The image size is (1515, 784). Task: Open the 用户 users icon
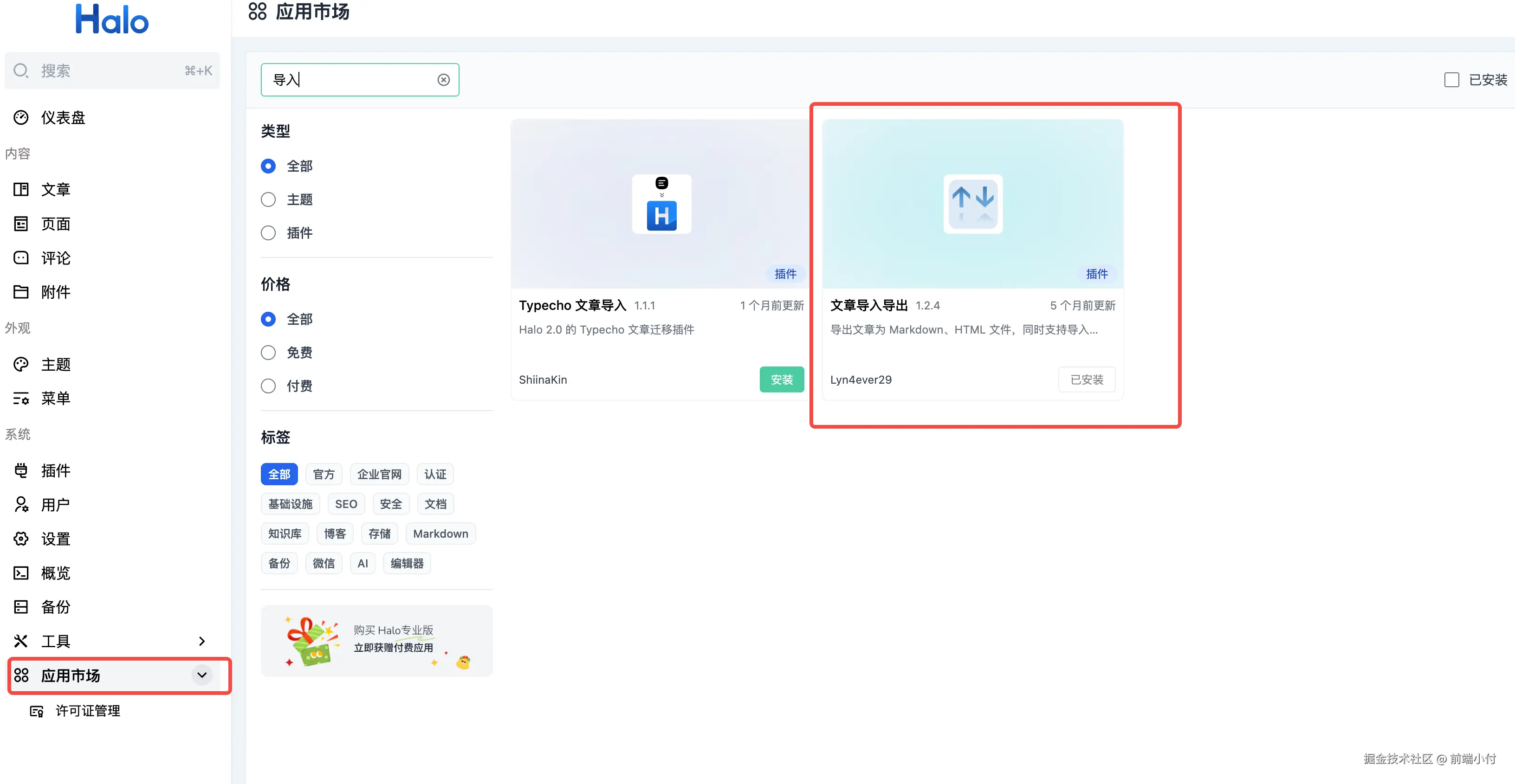(21, 505)
